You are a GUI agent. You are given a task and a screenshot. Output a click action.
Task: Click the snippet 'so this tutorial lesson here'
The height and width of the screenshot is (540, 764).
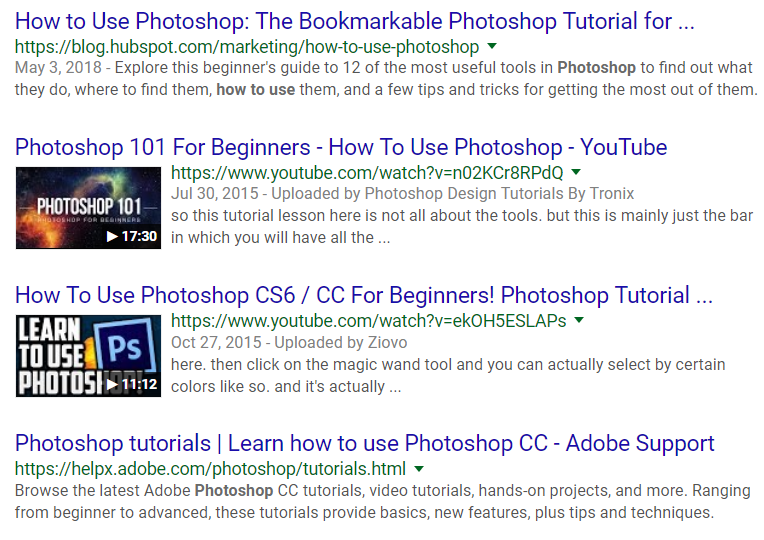coord(462,227)
